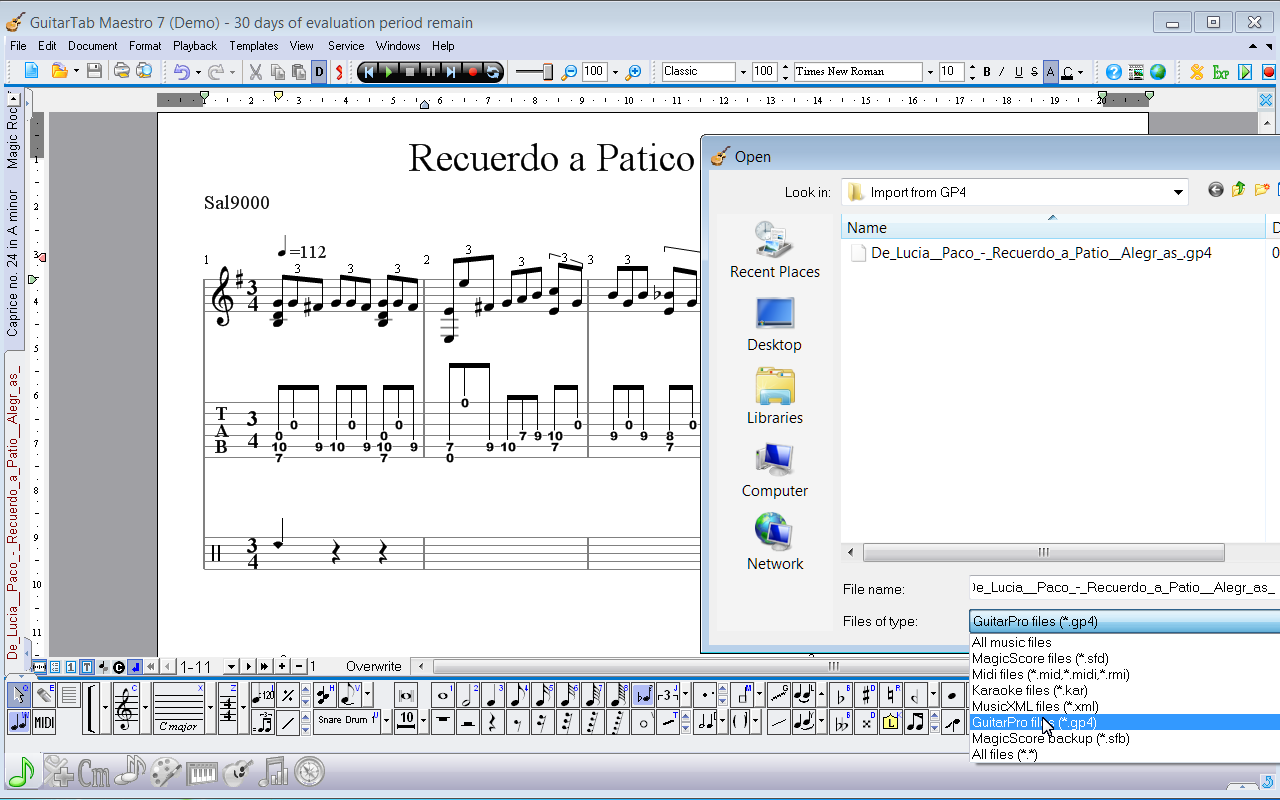Toggle bold text formatting

click(x=987, y=72)
